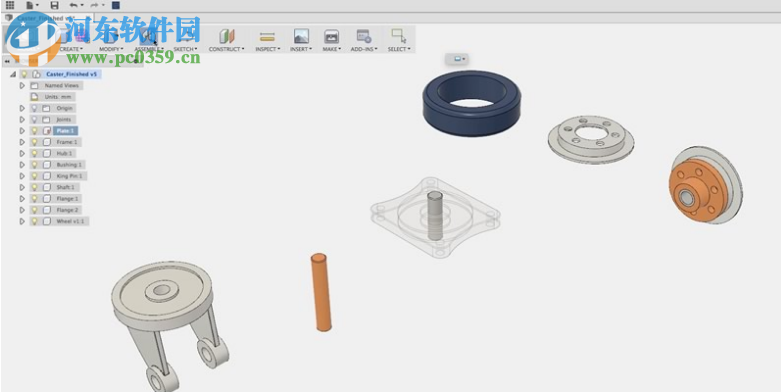This screenshot has width=781, height=392.
Task: Expand the Named Views folder
Action: pyautogui.click(x=22, y=86)
